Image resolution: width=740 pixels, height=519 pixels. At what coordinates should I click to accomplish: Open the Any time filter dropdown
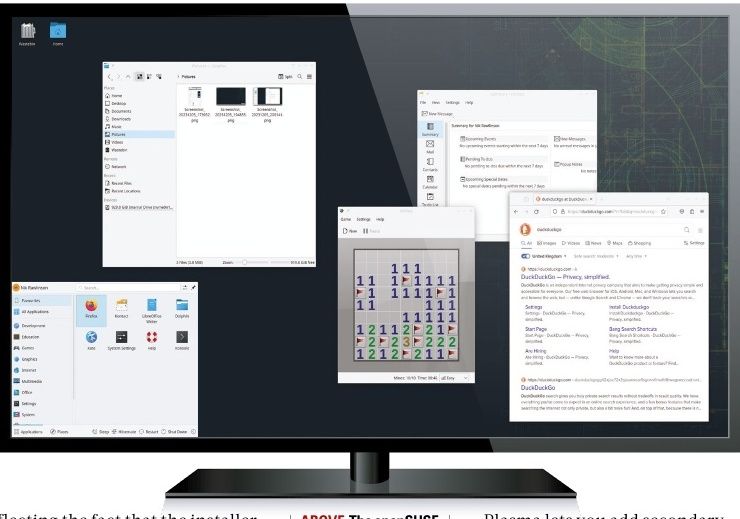pos(636,256)
